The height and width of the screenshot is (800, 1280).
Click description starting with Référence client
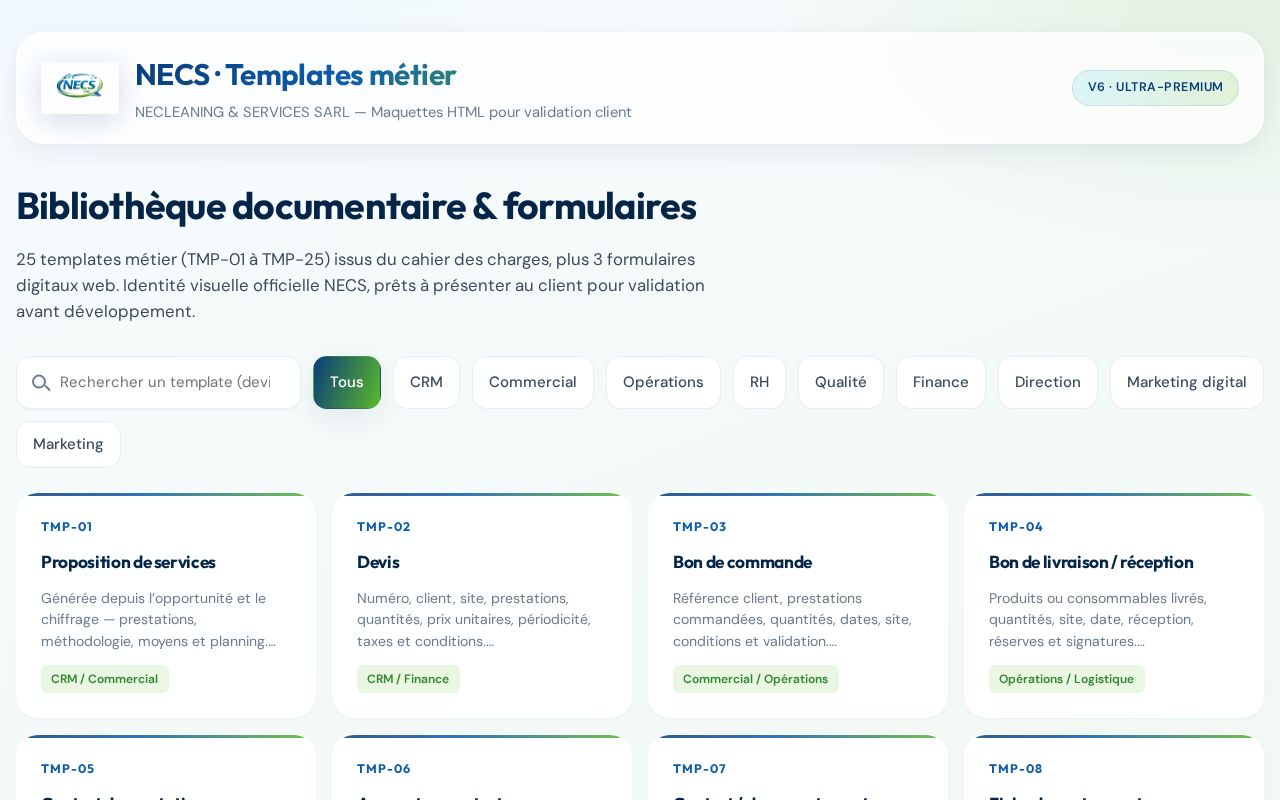(x=792, y=619)
